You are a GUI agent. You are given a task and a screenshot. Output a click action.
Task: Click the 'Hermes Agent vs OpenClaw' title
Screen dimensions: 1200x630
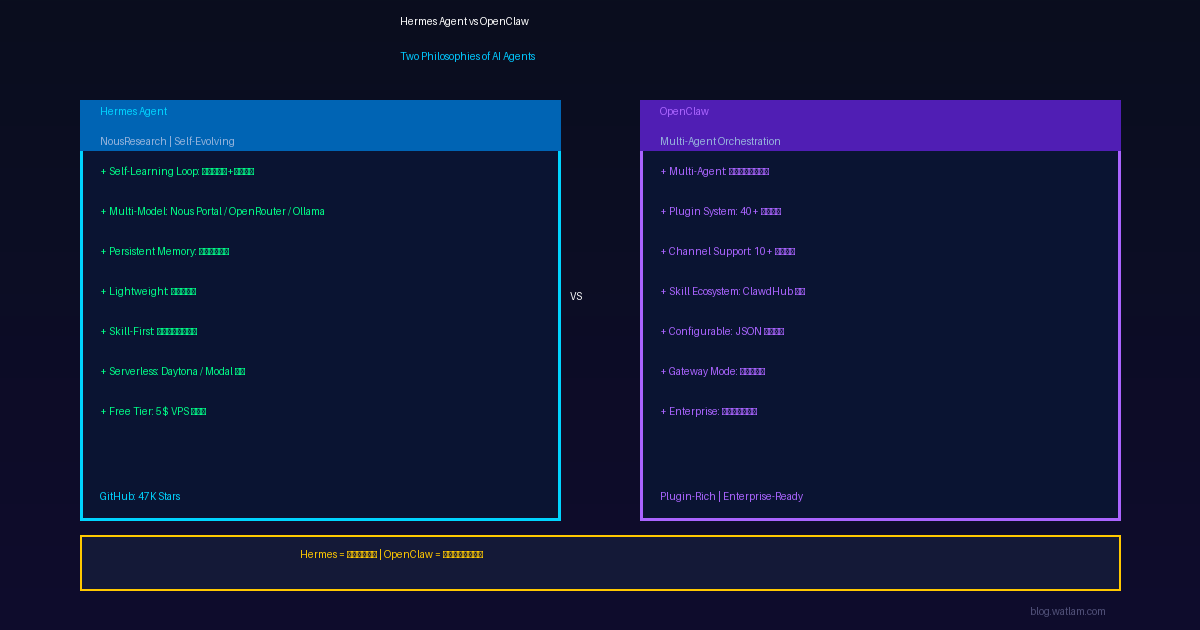click(464, 22)
